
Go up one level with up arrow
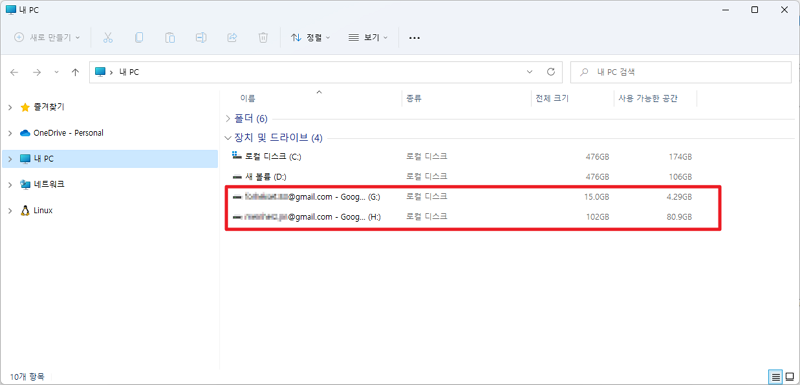pyautogui.click(x=76, y=72)
